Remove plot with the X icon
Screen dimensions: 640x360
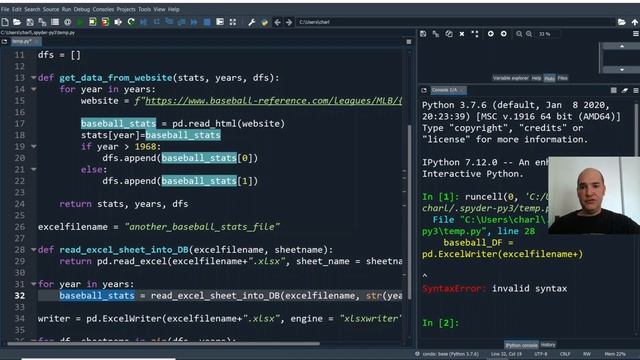462,34
